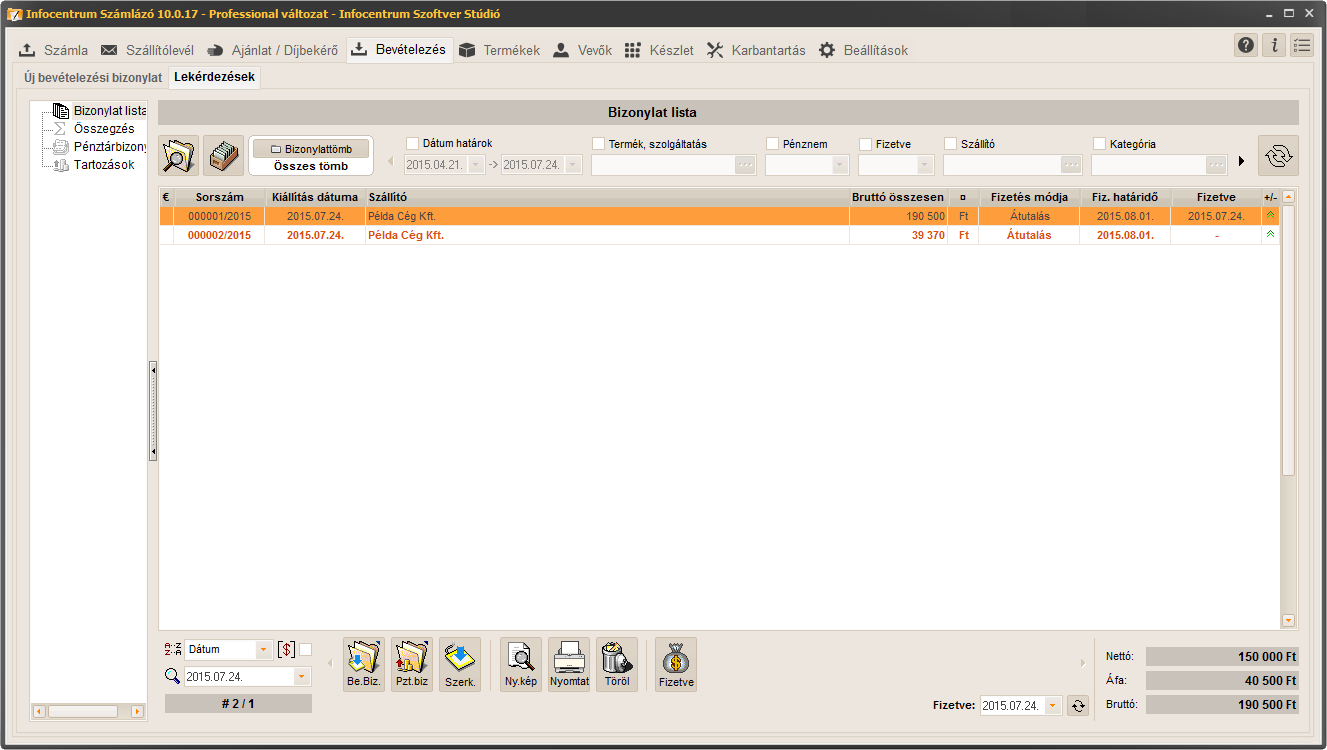Click green up arrow in row 000001/2015

click(1270, 216)
